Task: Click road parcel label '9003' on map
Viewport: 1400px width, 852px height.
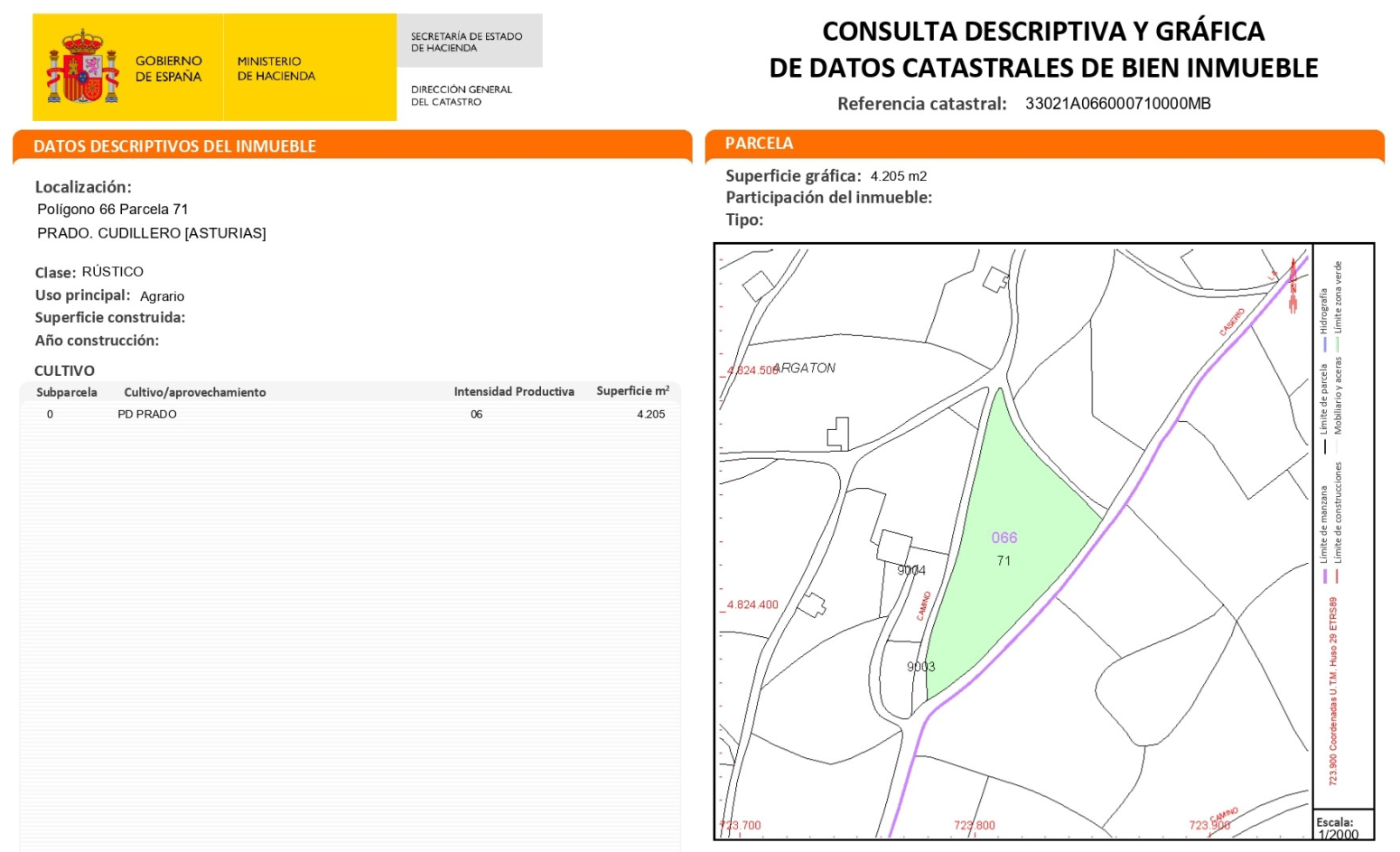Action: pyautogui.click(x=921, y=667)
